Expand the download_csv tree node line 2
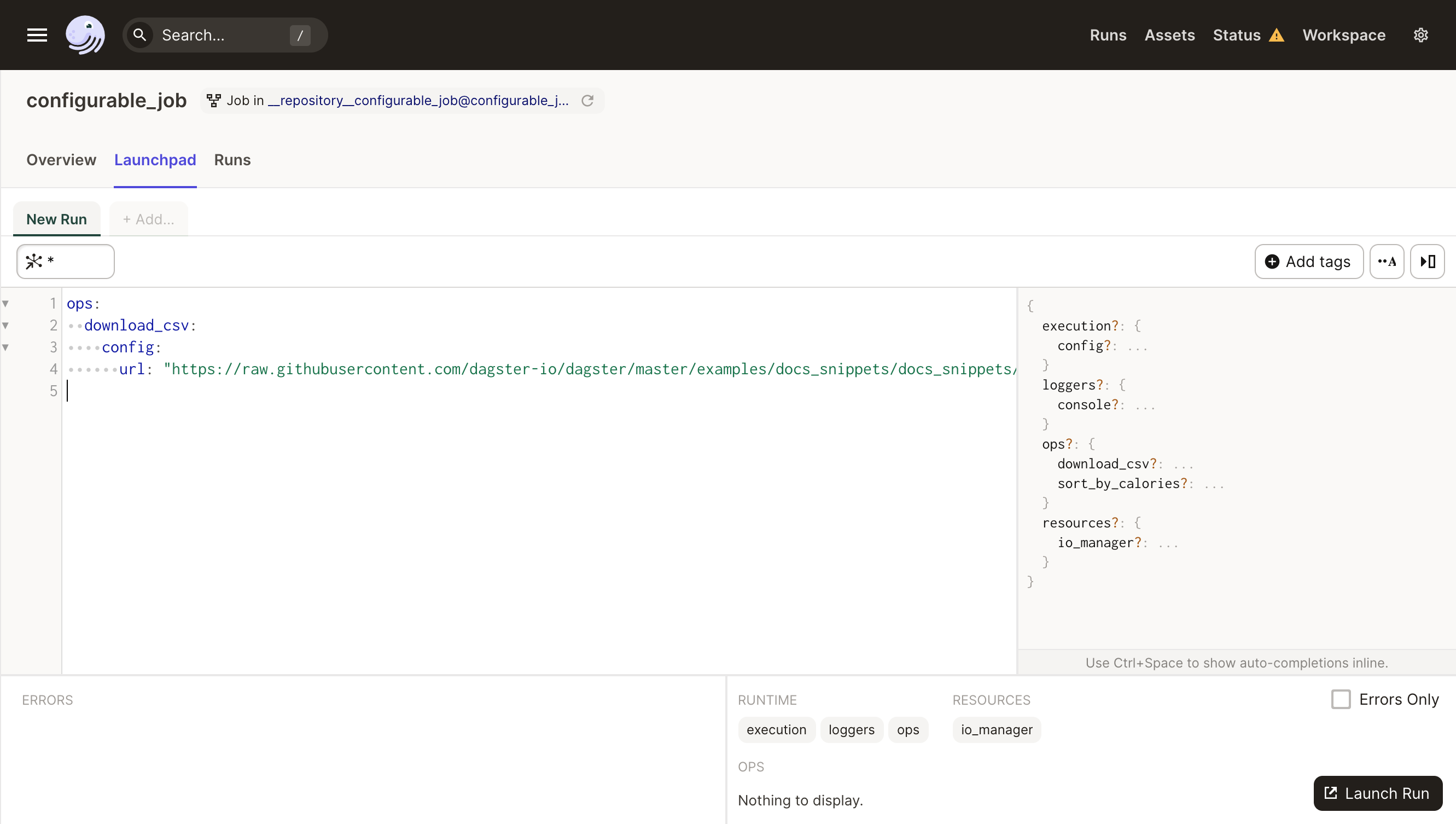 pyautogui.click(x=7, y=325)
